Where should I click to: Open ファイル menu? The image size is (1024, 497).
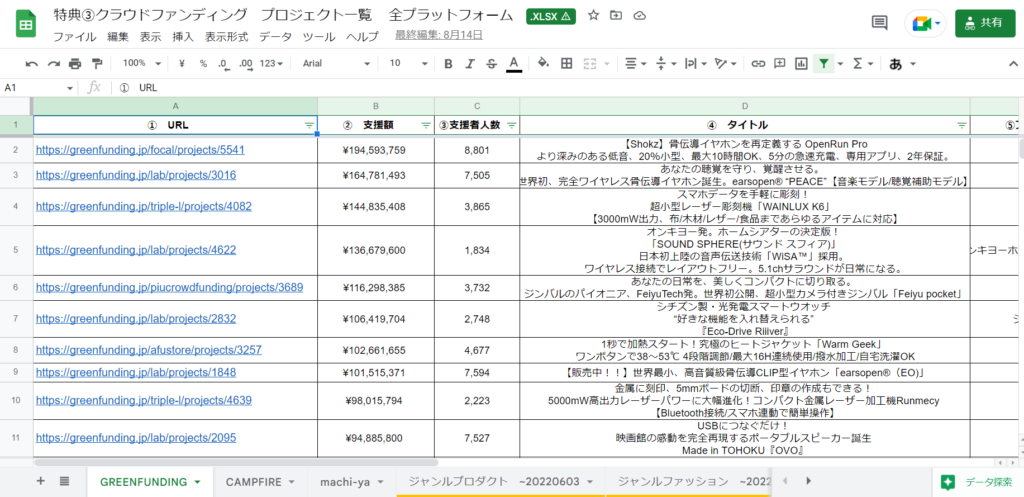click(74, 37)
